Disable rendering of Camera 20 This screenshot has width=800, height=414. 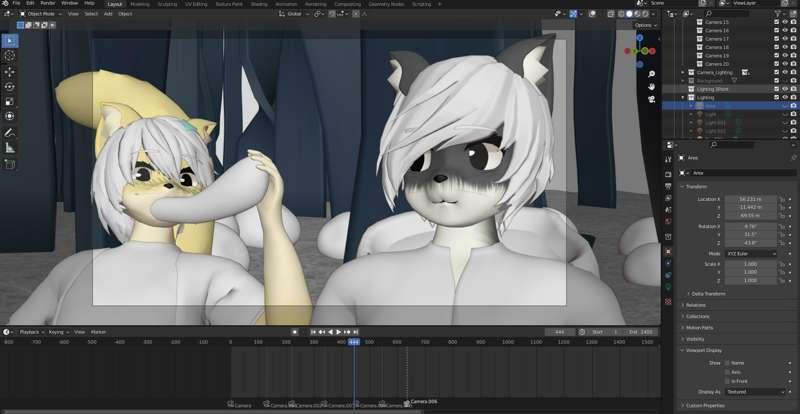(x=793, y=64)
